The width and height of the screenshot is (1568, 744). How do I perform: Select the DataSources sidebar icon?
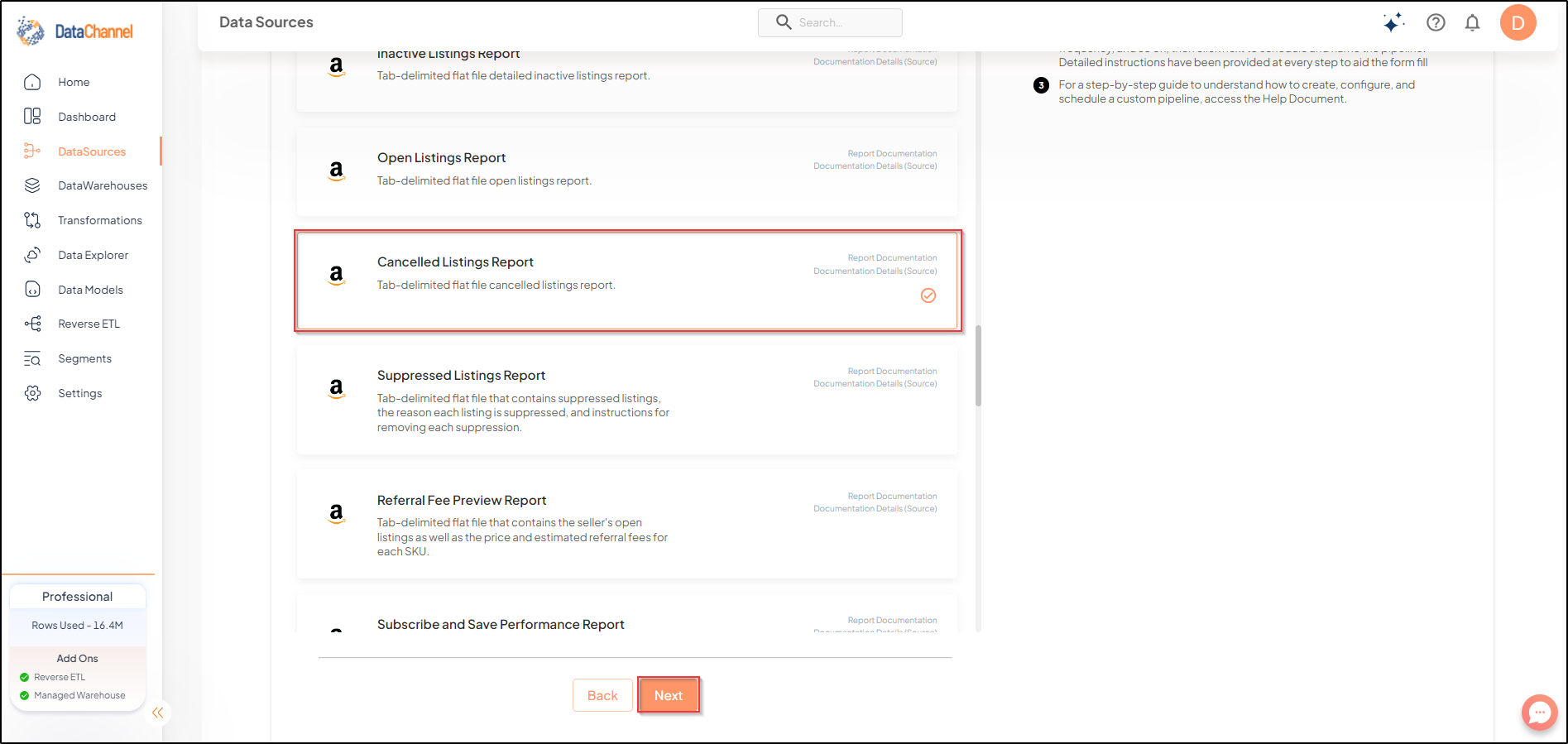point(32,151)
